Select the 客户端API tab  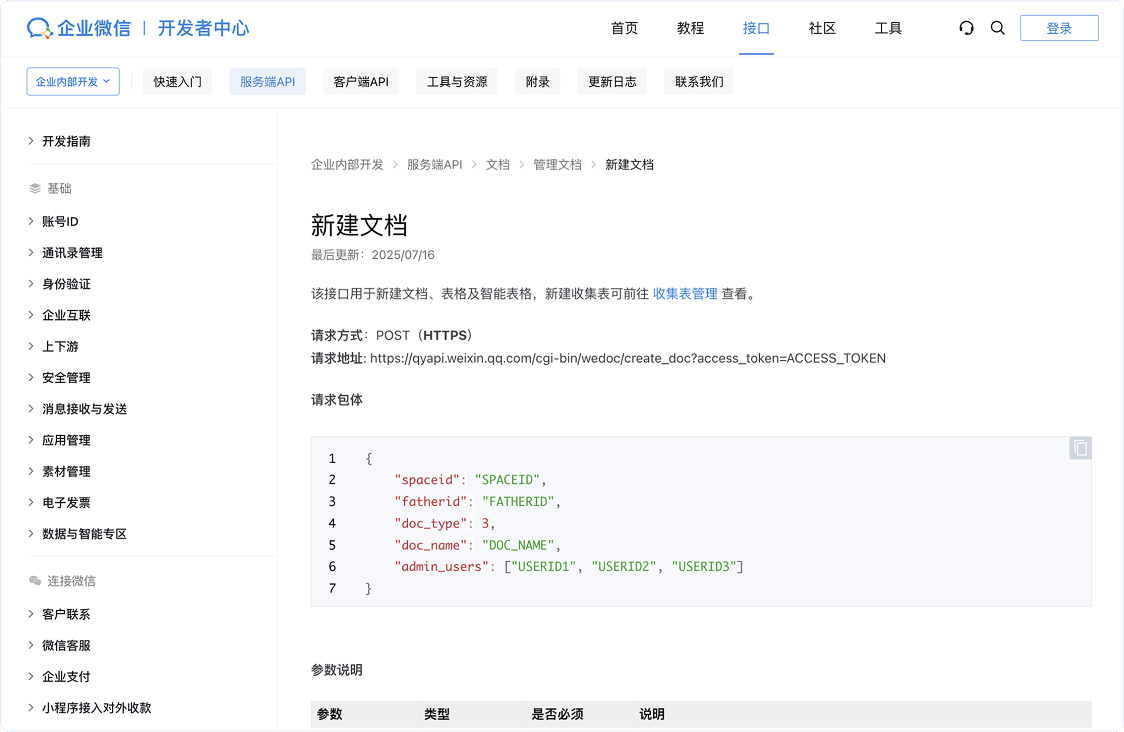coord(360,82)
